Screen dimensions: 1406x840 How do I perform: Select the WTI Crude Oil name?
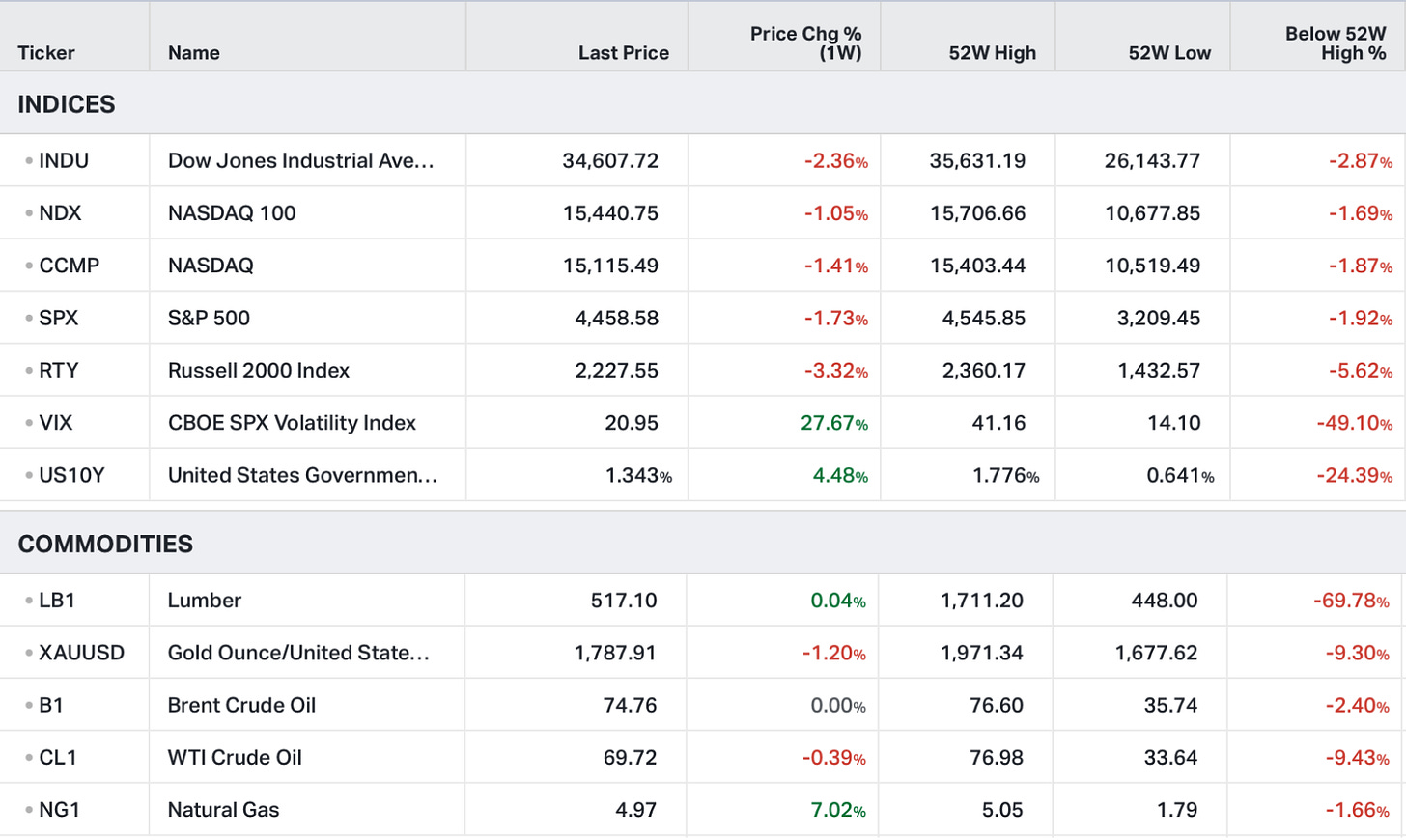235,758
